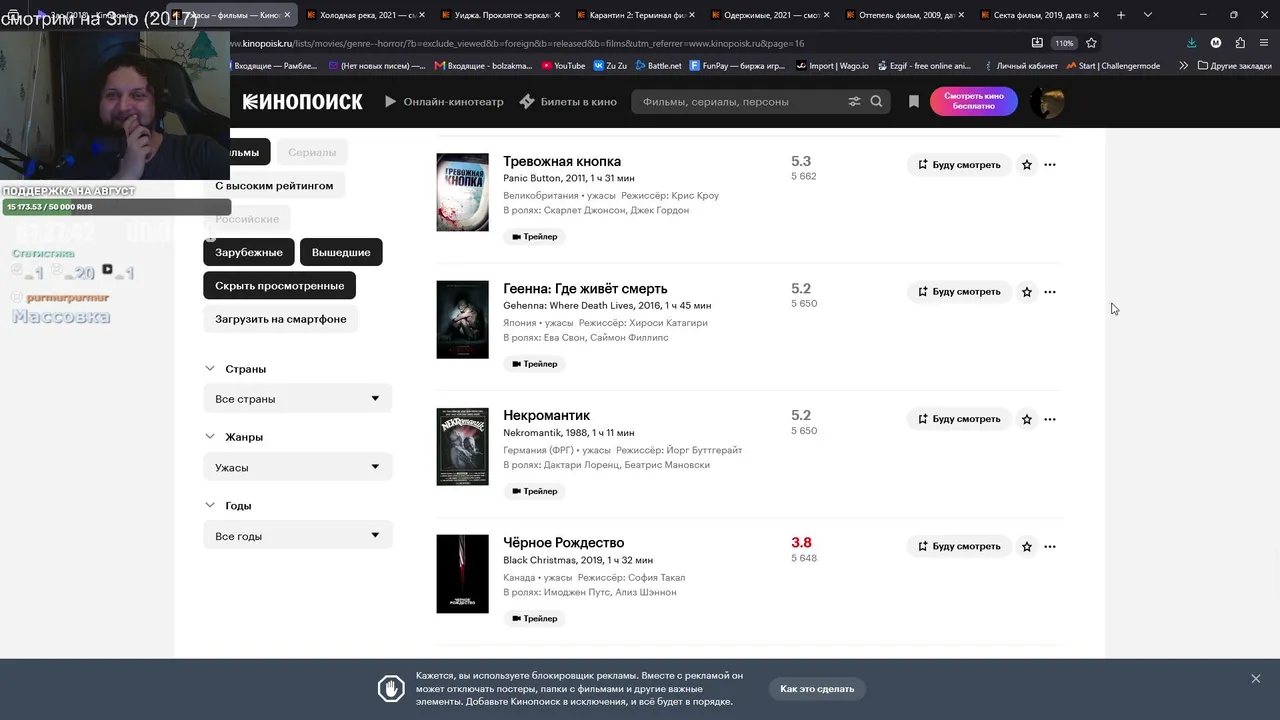Click Некромантик poster thumbnail
This screenshot has height=720, width=1280.
[x=462, y=446]
